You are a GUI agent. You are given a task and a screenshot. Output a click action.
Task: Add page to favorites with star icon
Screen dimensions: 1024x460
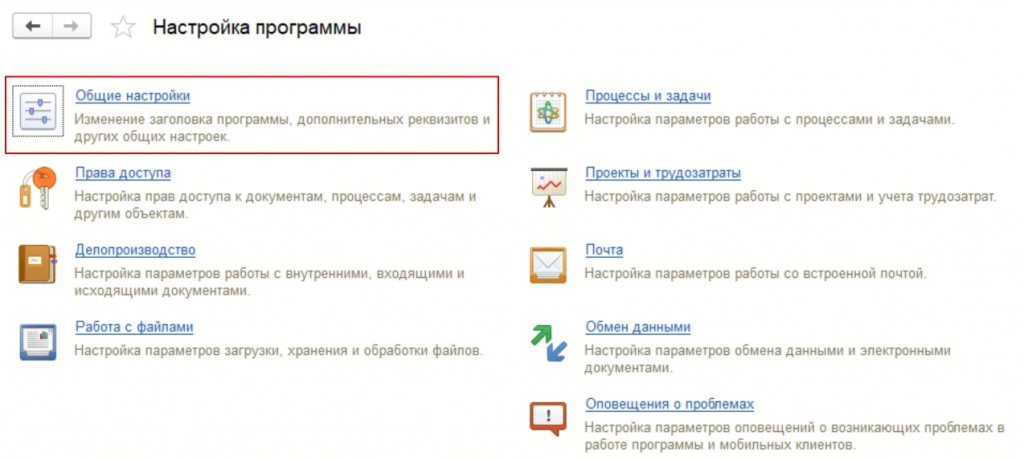[123, 27]
